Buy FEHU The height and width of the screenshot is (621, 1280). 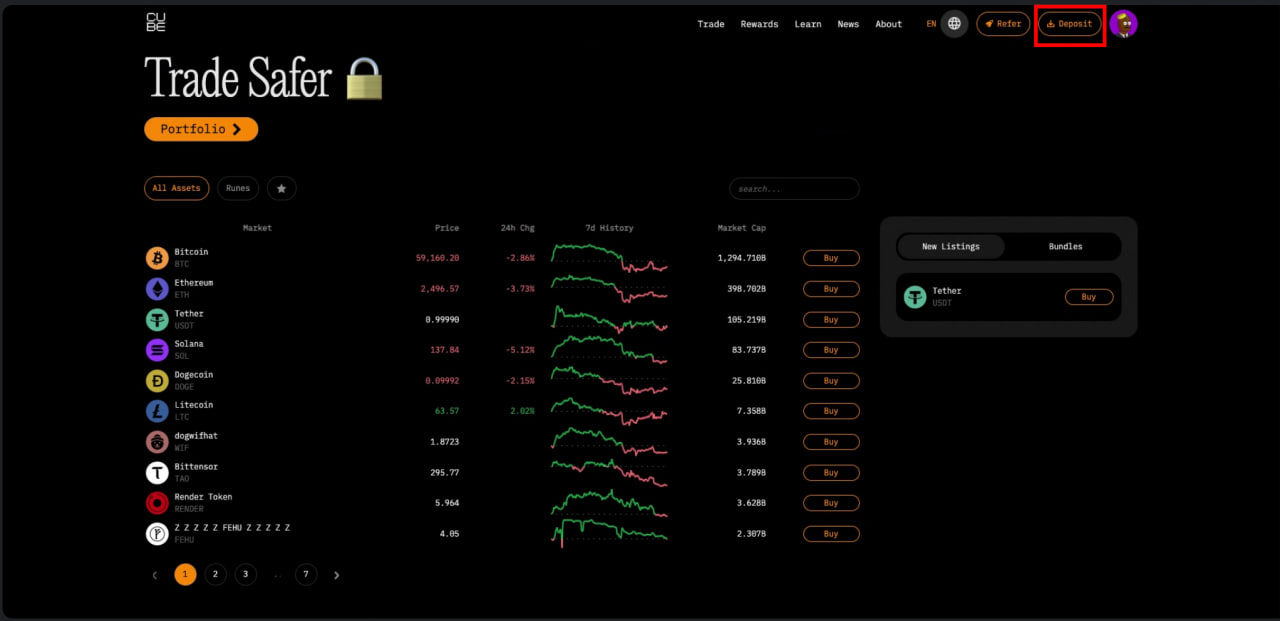[831, 534]
